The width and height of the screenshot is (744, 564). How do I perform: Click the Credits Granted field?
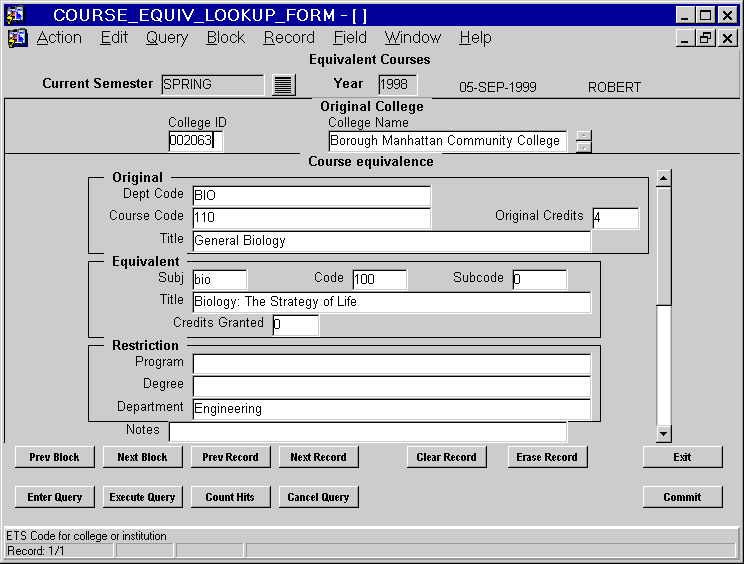tap(296, 325)
